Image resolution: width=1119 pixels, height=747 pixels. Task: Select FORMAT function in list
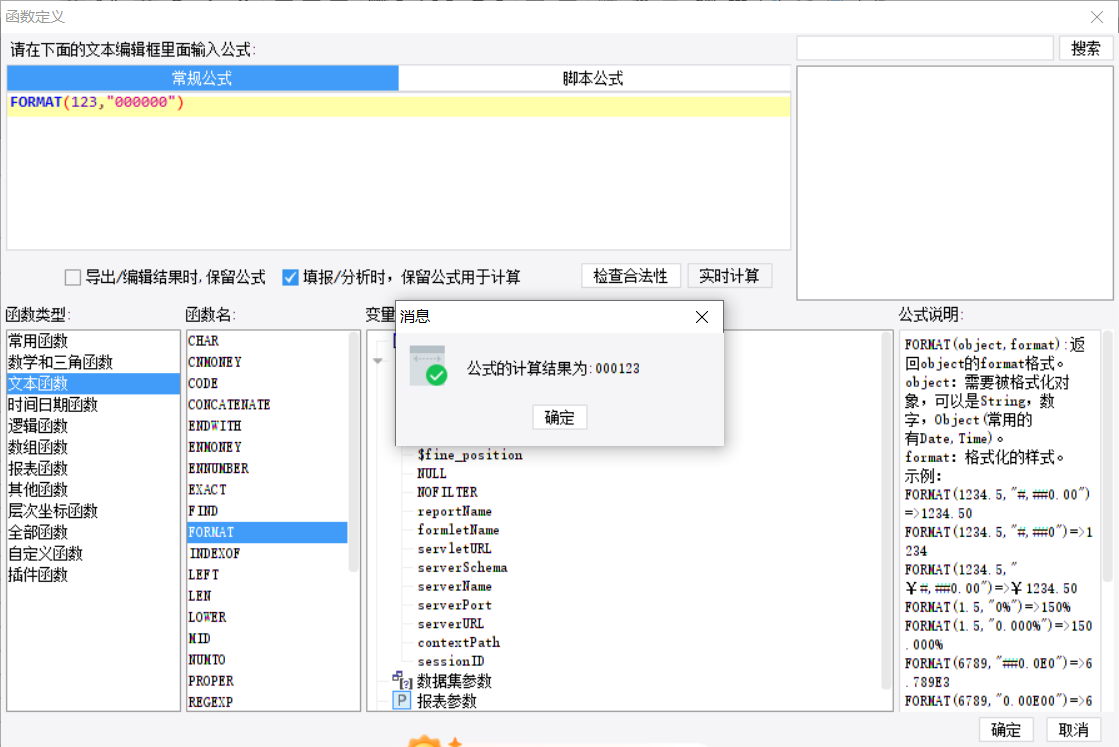[x=267, y=532]
